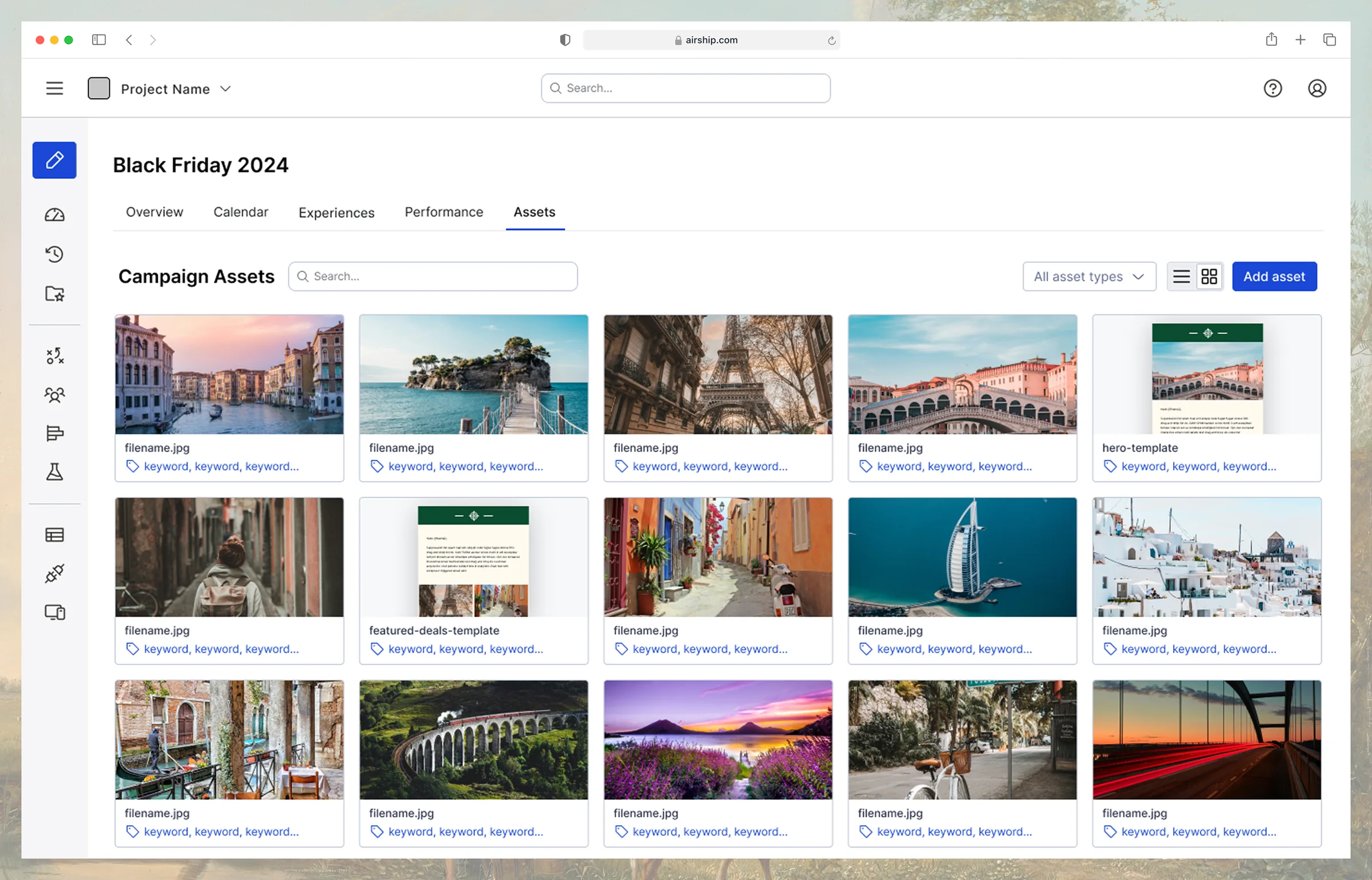The width and height of the screenshot is (1372, 880).
Task: Open the history clock sidebar icon
Action: [54, 254]
